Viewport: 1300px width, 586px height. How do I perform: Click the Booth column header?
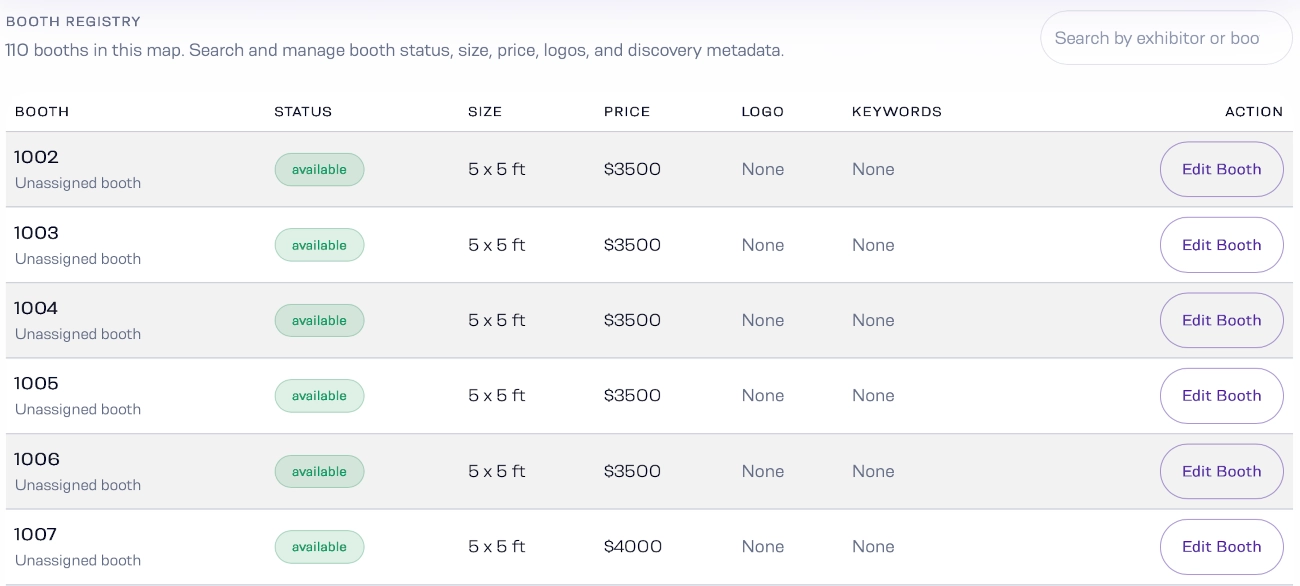42,111
